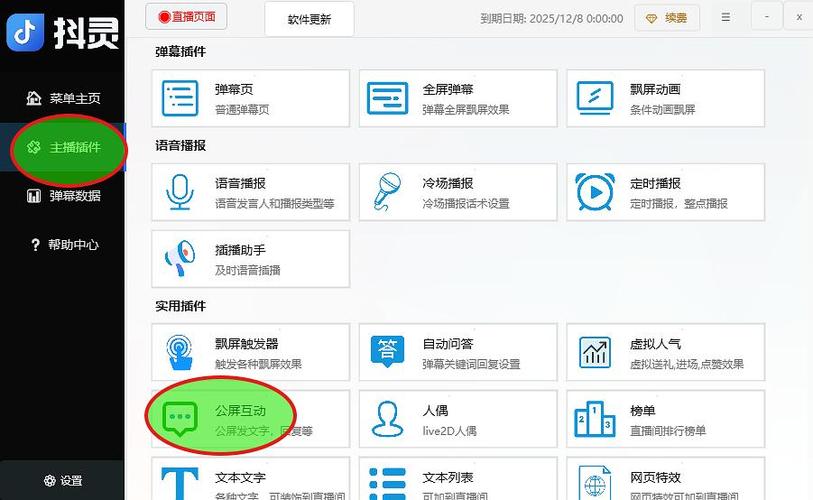The height and width of the screenshot is (500, 813).
Task: Open the 虚拟人气 chart icon
Action: 595,352
